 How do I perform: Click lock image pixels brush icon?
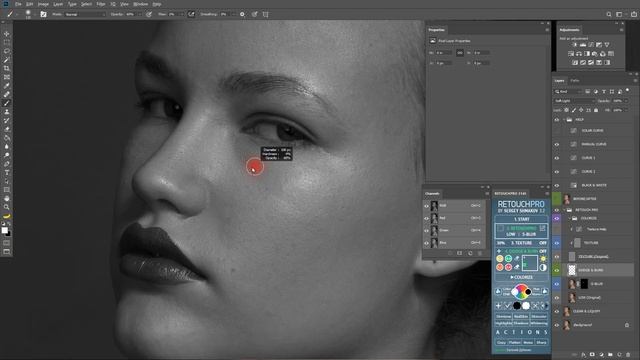pyautogui.click(x=574, y=110)
